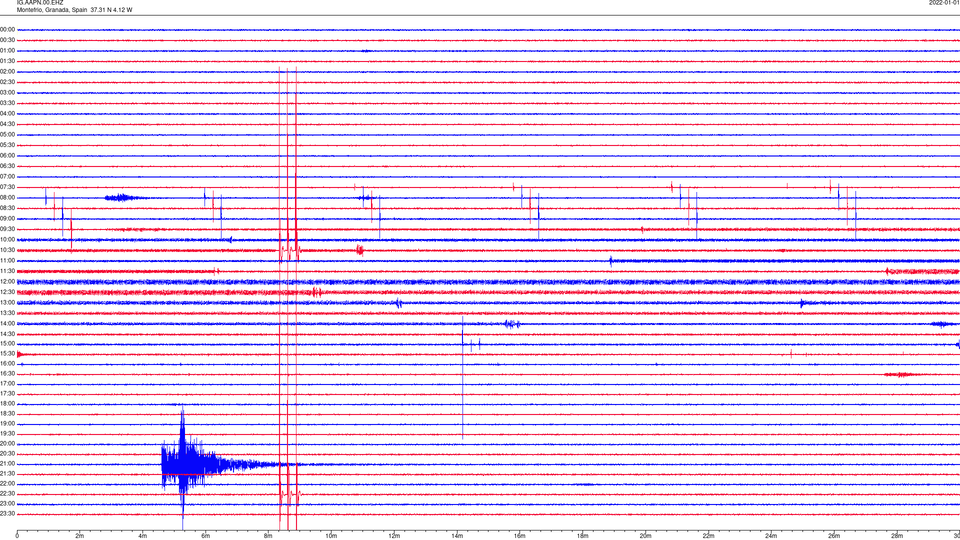Select the 08:00 trace time label
Image resolution: width=960 pixels, height=540 pixels.
(8, 198)
